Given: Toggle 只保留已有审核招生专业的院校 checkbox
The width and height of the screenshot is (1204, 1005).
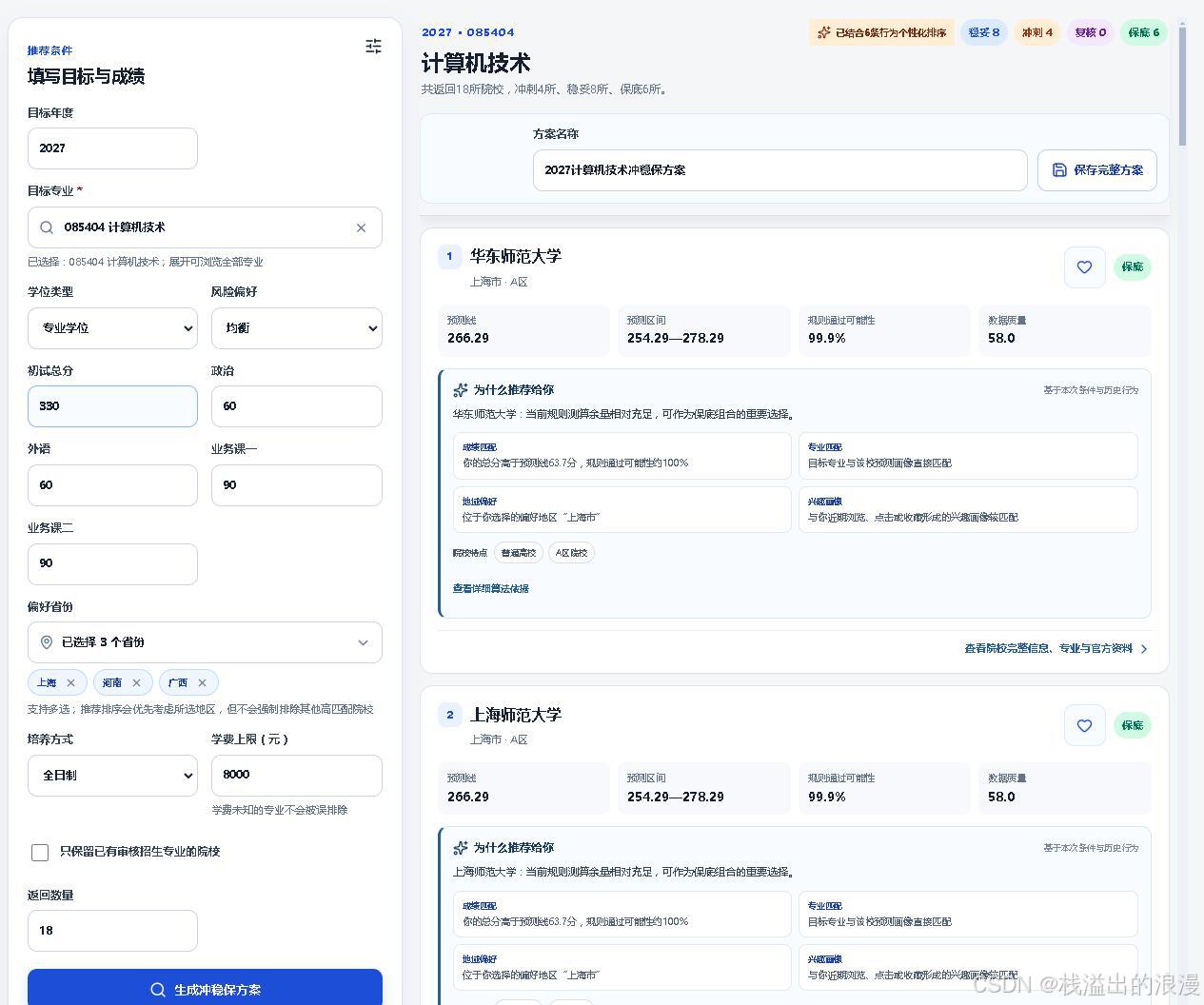Looking at the screenshot, I should click(x=40, y=852).
